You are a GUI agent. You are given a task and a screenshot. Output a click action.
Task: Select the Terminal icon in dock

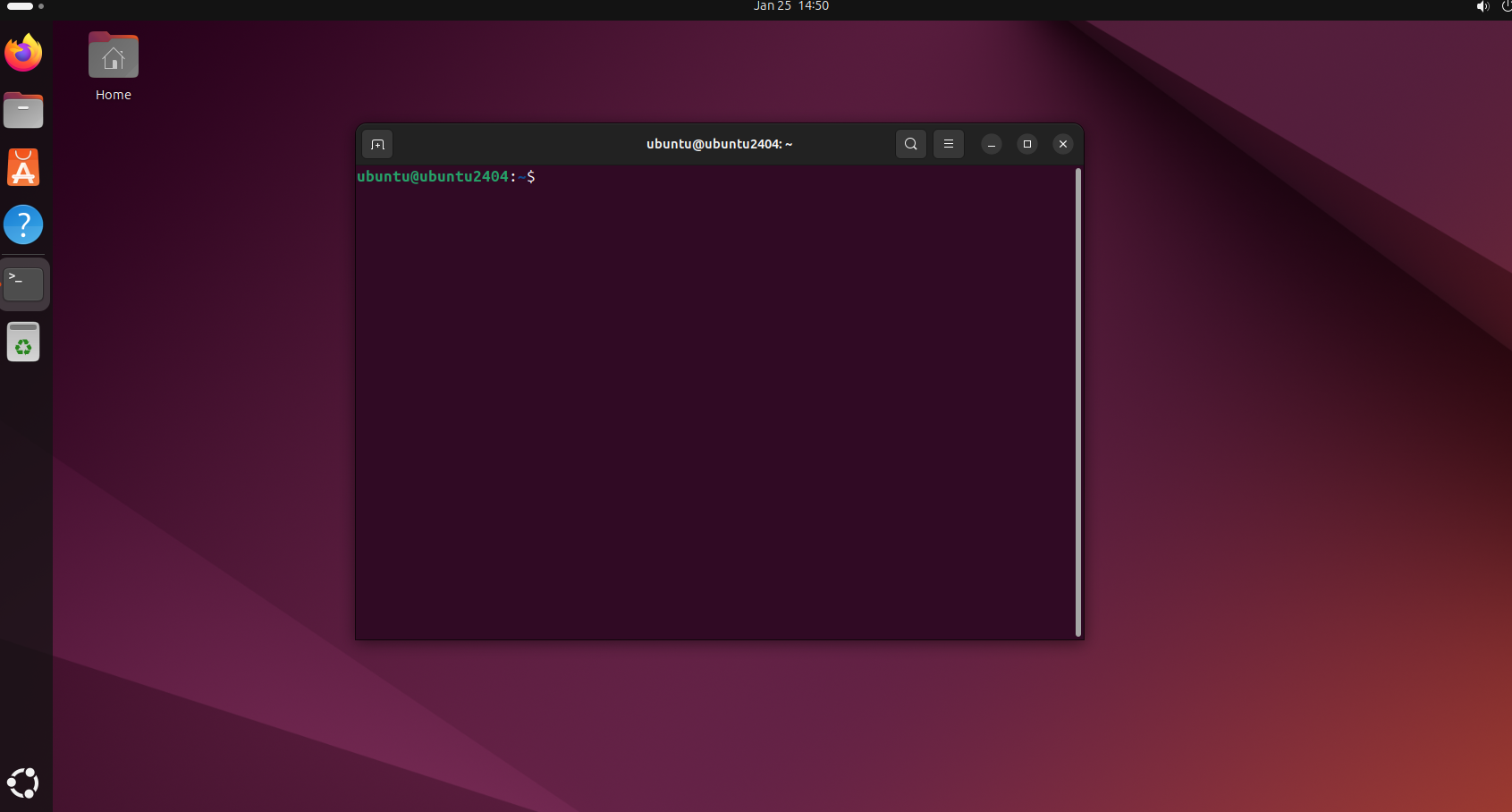[x=23, y=284]
